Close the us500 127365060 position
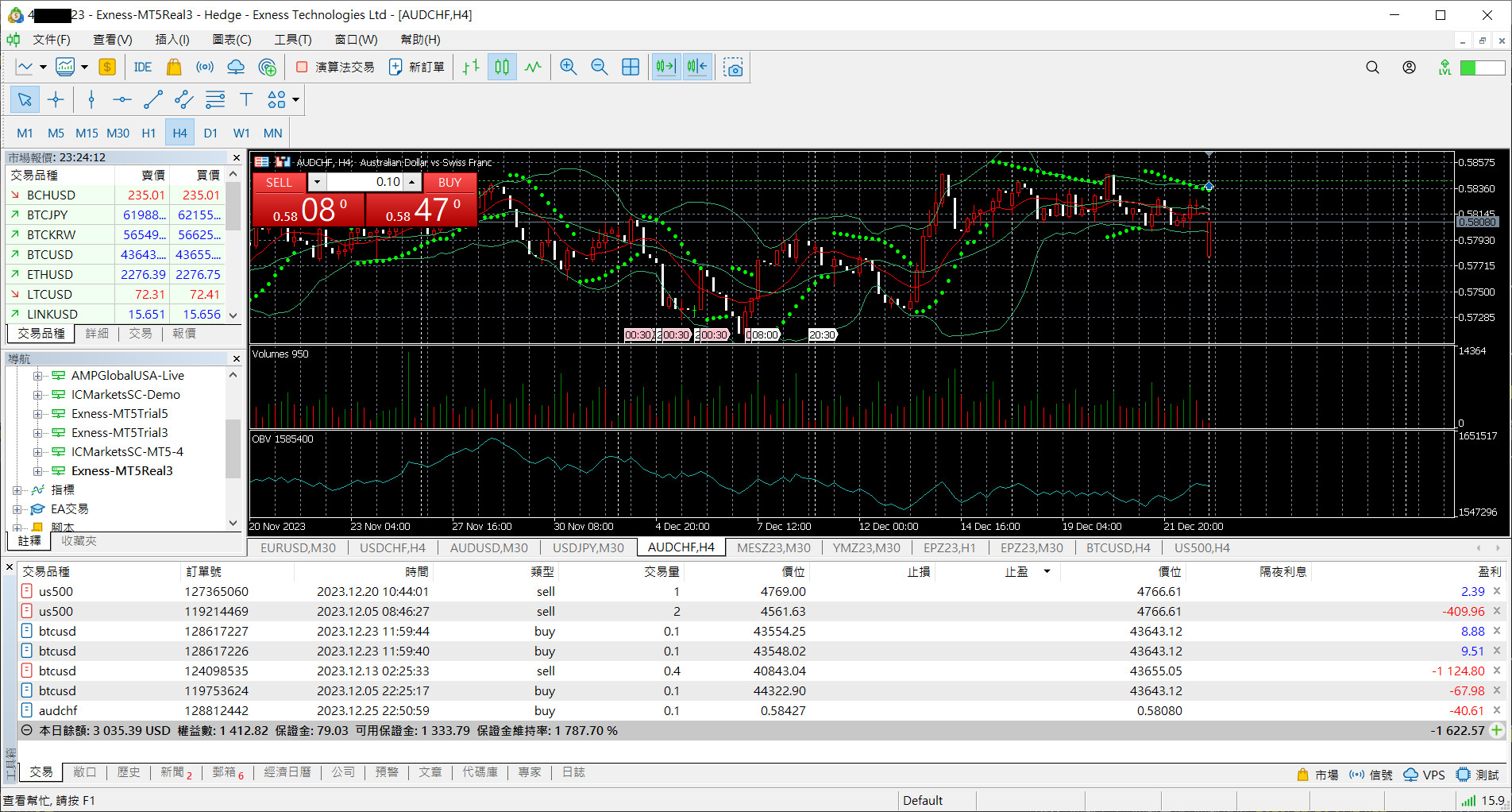This screenshot has height=812, width=1512. 1497,591
